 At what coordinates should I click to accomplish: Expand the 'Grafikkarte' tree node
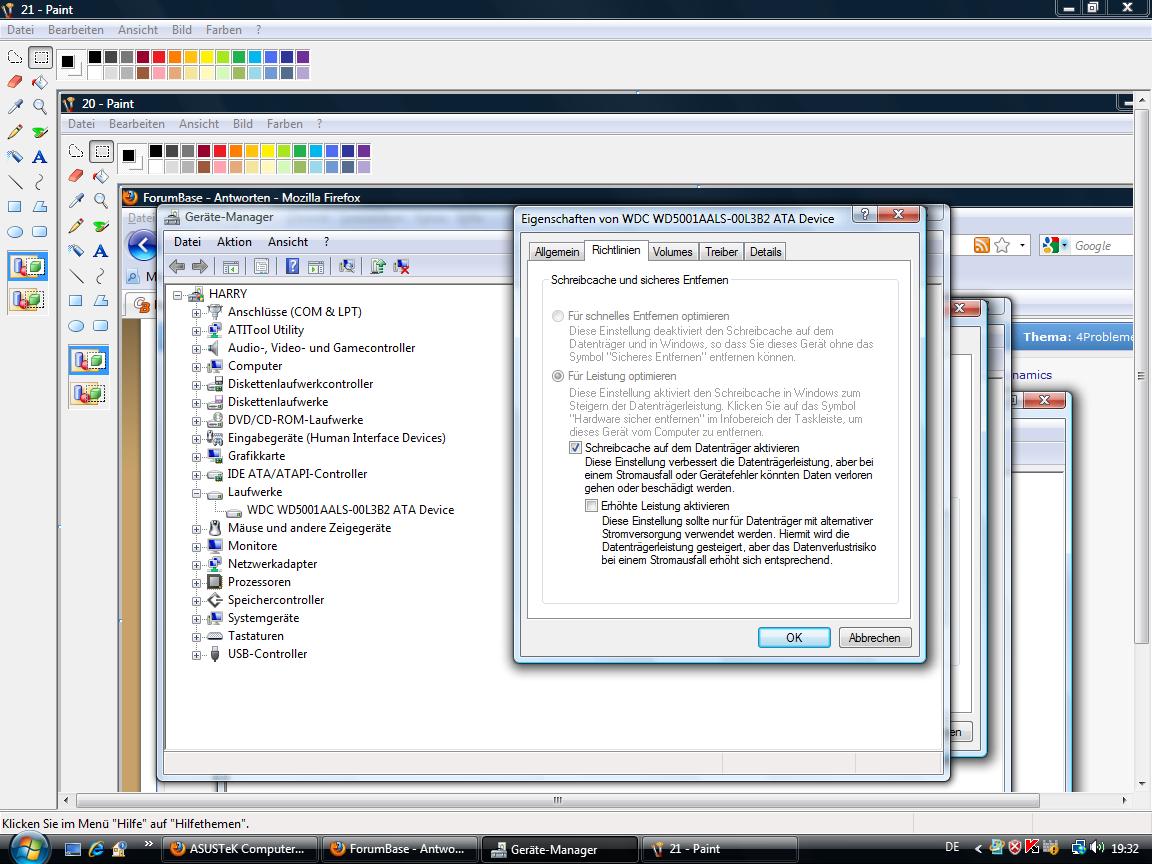point(196,457)
